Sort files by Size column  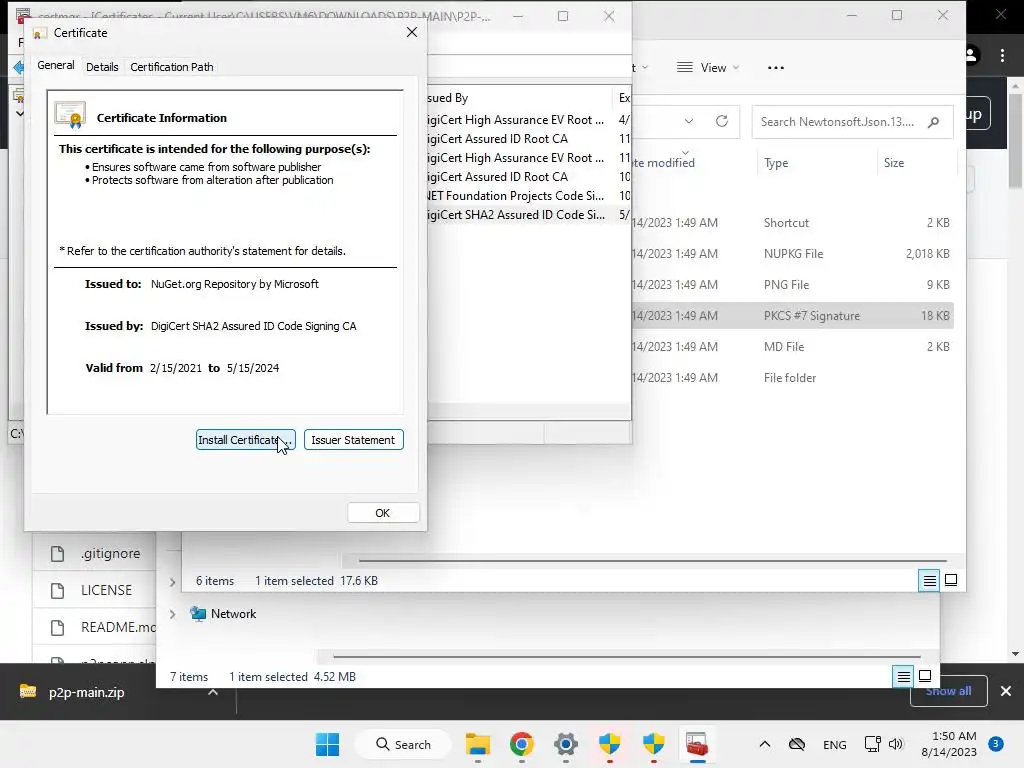click(x=894, y=163)
